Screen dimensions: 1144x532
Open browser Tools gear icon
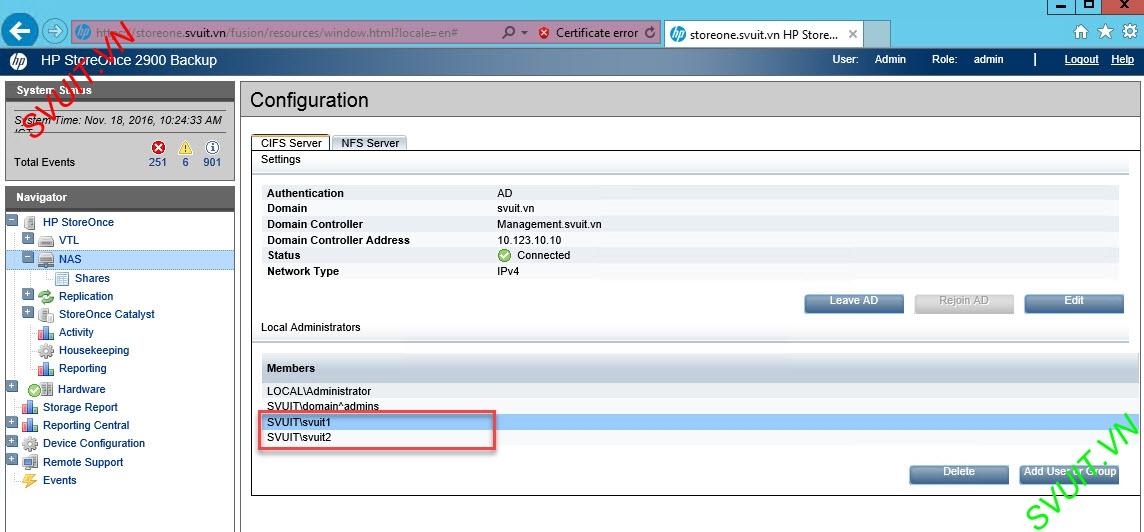point(1129,31)
